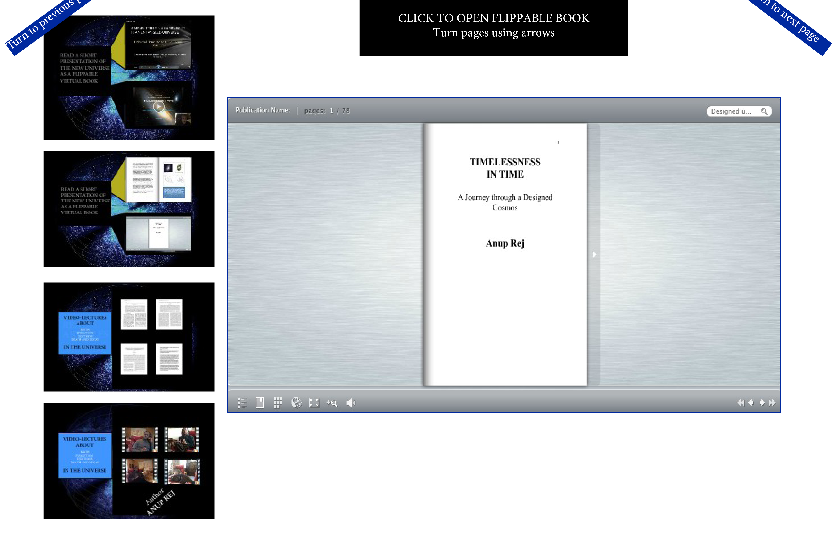840x535 pixels.
Task: Mute the page flip sound
Action: click(x=351, y=403)
